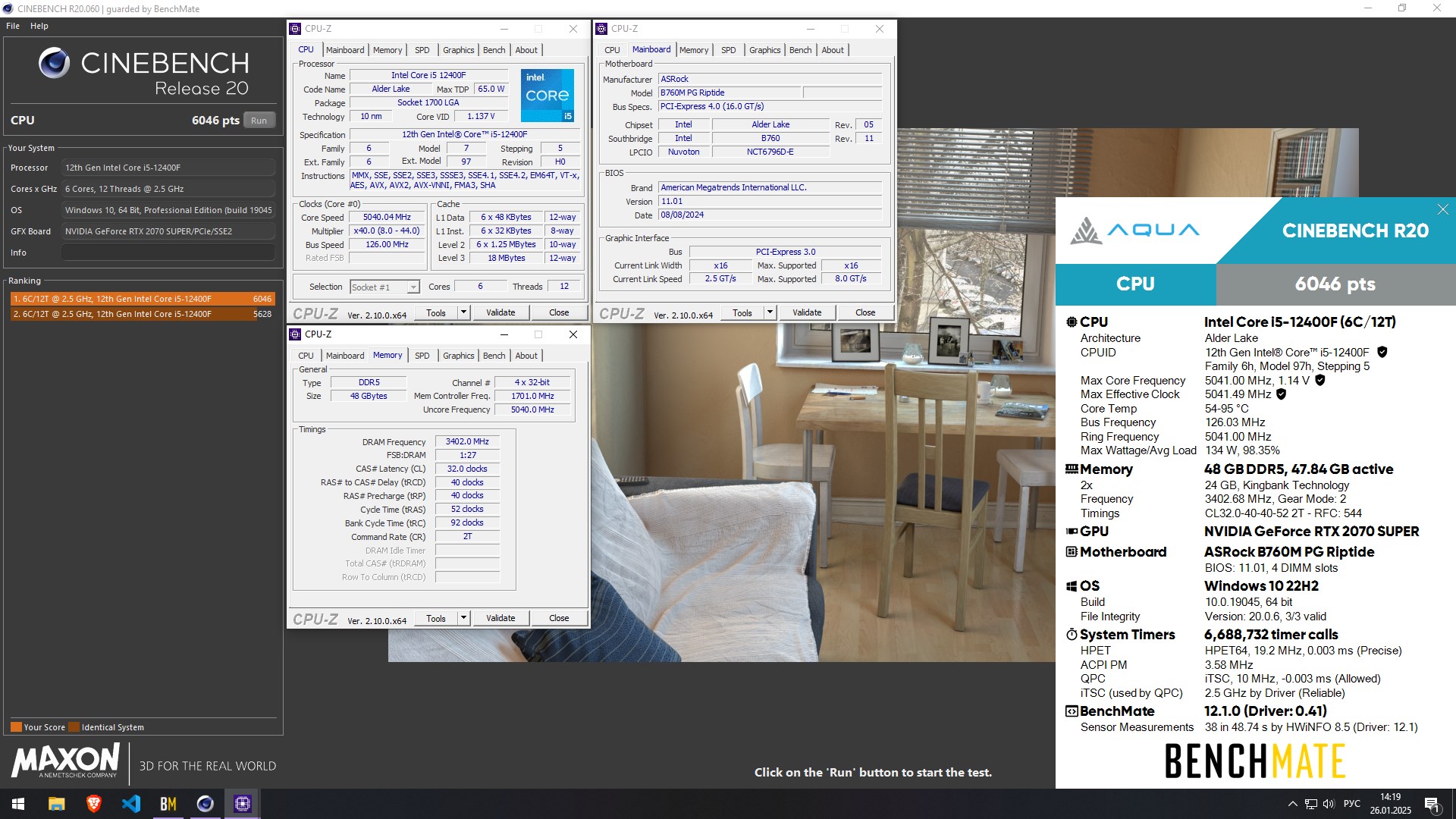This screenshot has height=819, width=1456.
Task: Open the volume tray icon
Action: (1329, 804)
